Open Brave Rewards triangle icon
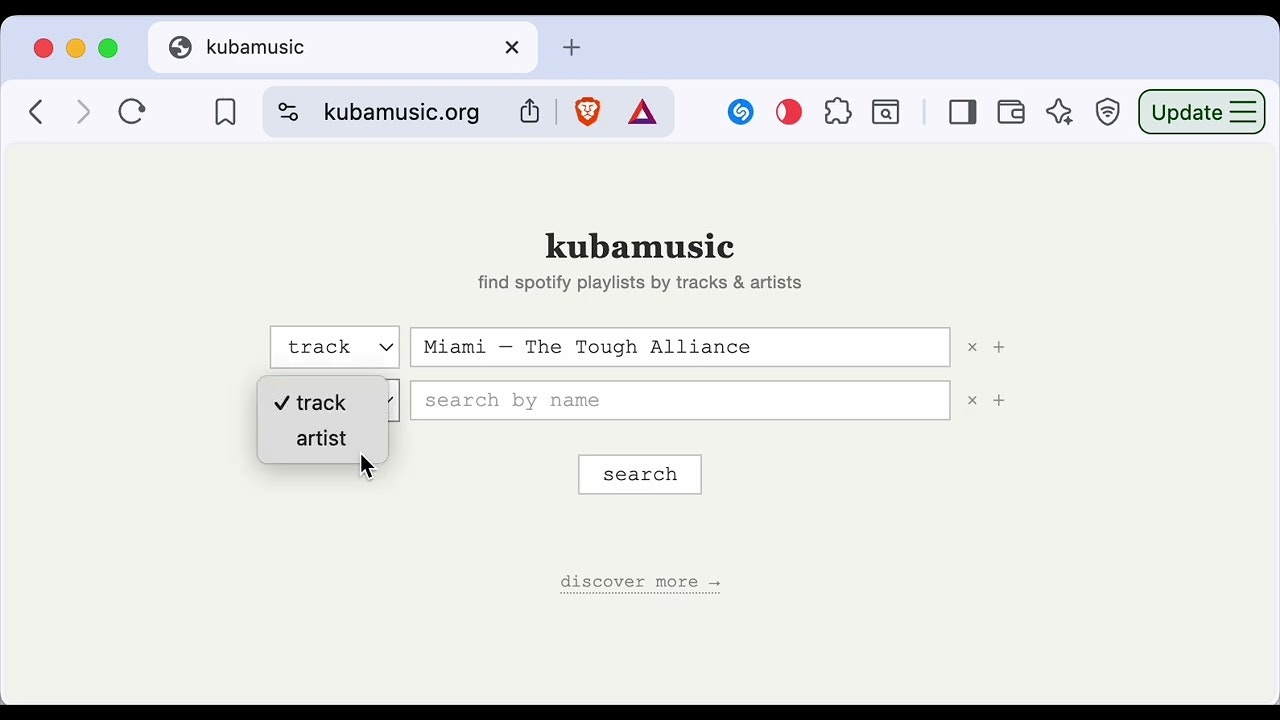Screen dimensions: 1280x720 point(642,112)
